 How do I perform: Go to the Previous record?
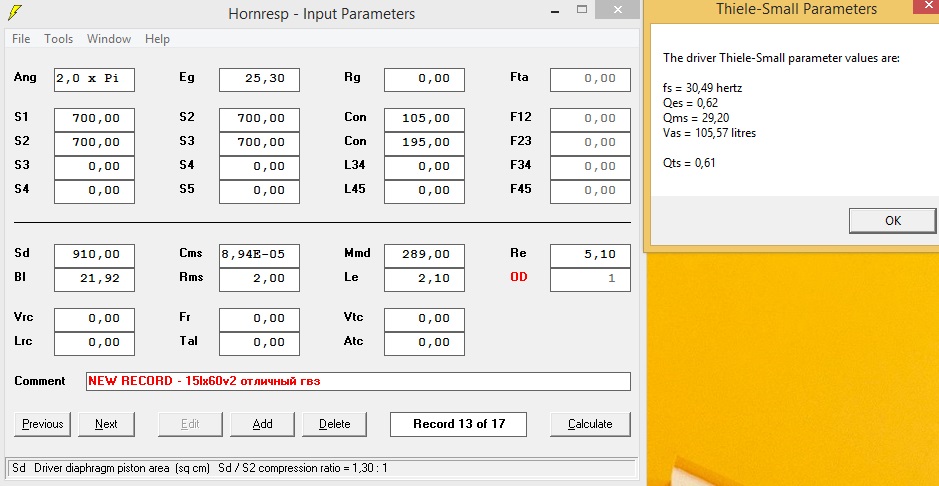[43, 424]
